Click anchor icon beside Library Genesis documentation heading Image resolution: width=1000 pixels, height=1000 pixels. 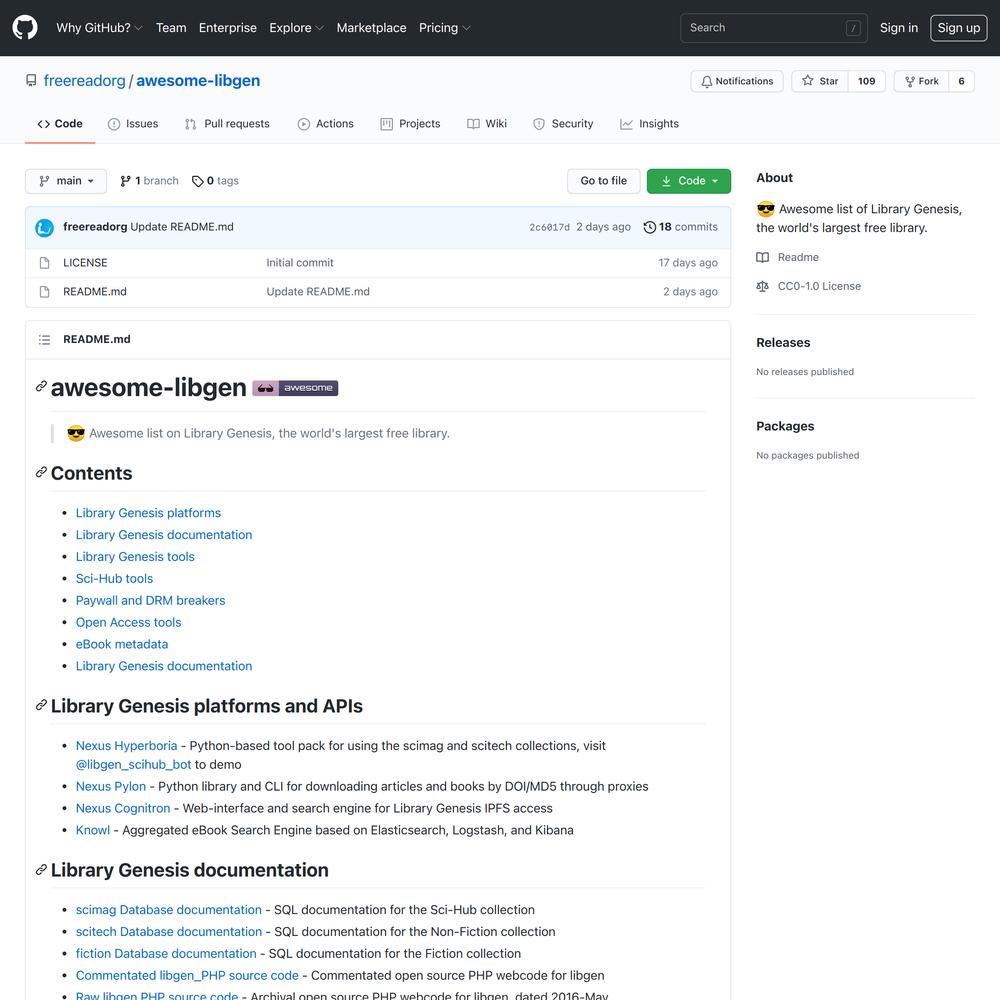41,869
